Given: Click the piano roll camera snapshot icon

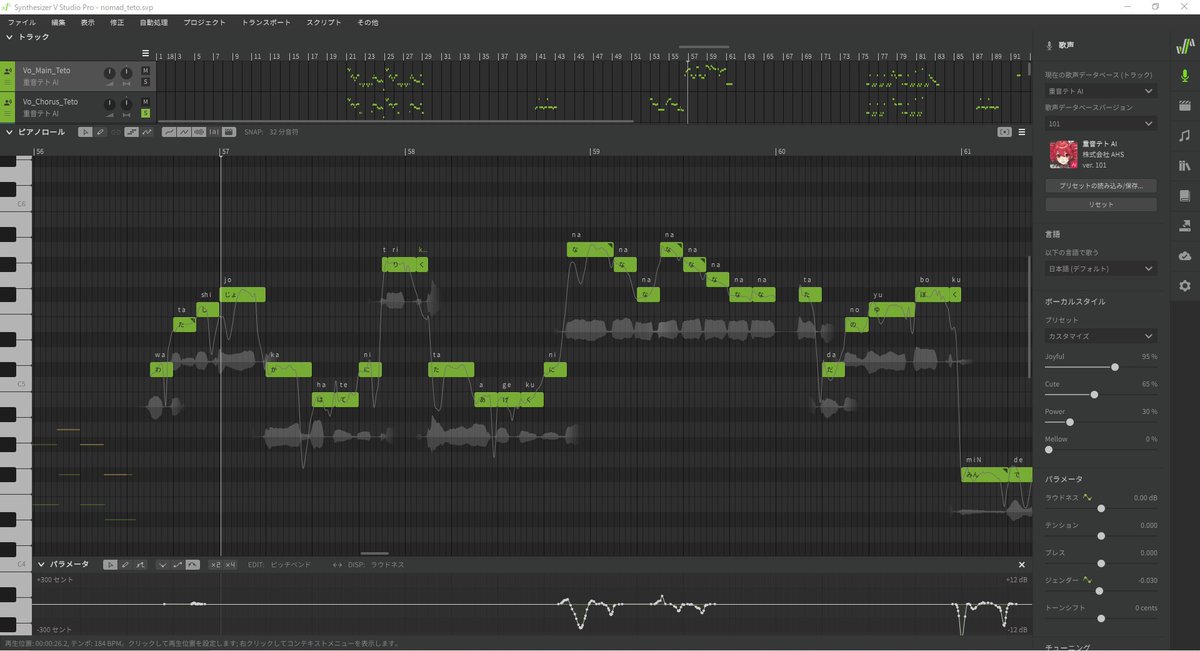Looking at the screenshot, I should (x=1005, y=132).
